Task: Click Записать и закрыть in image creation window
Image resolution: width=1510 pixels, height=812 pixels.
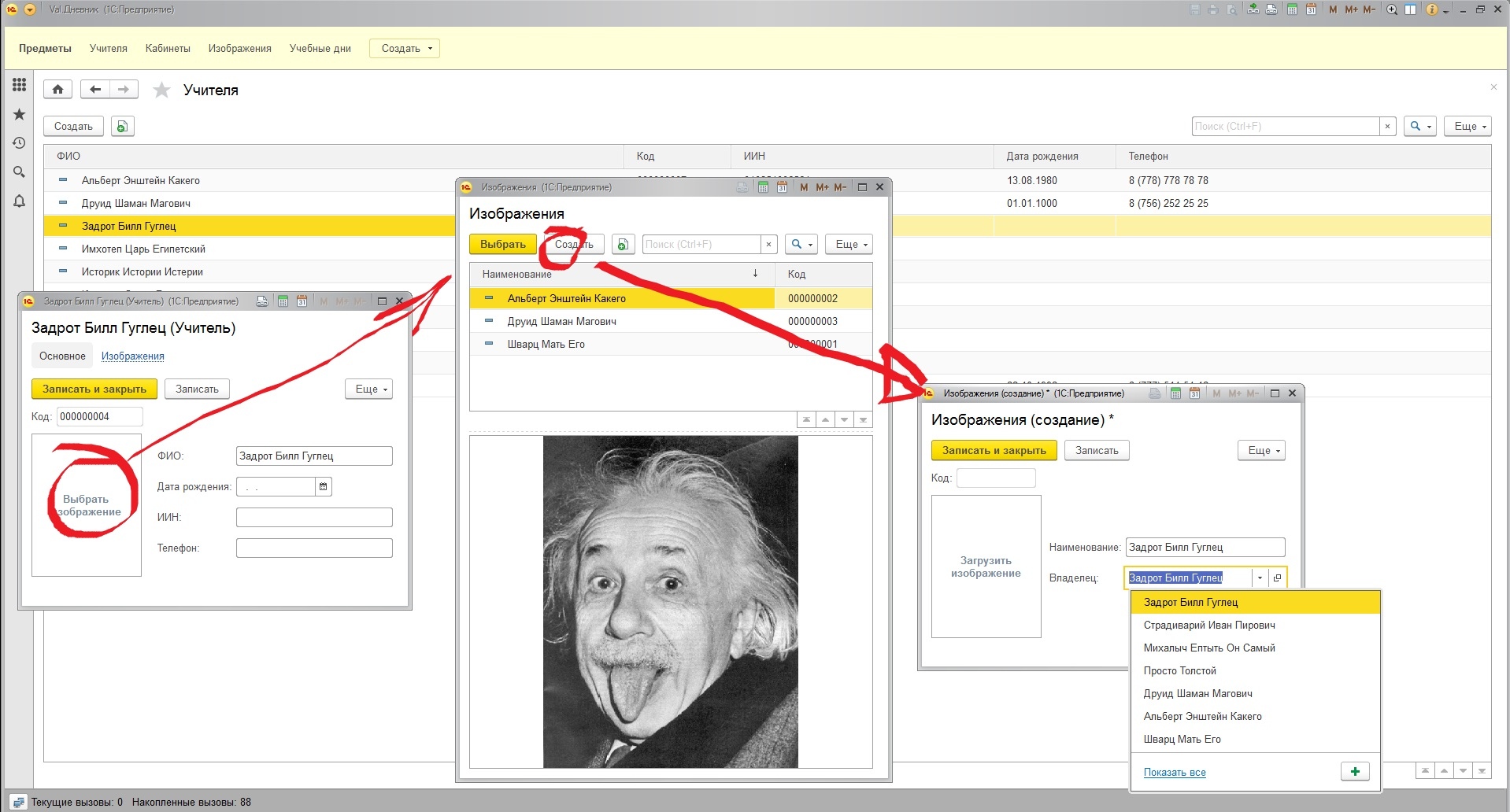Action: pos(994,451)
